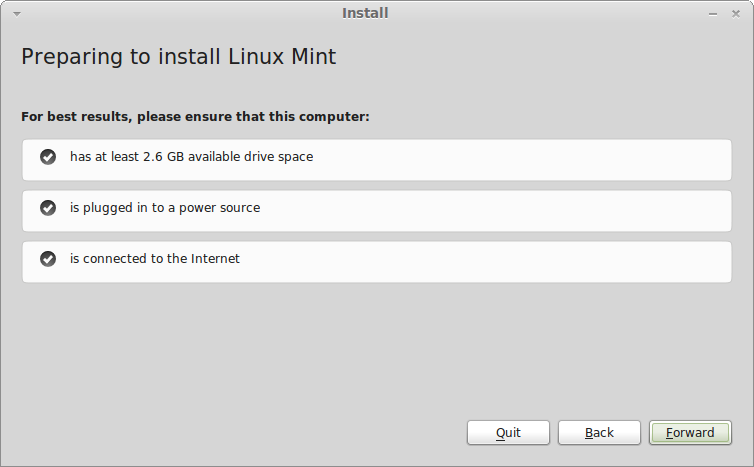Click empty title bar area left of 'Install'

(180, 13)
